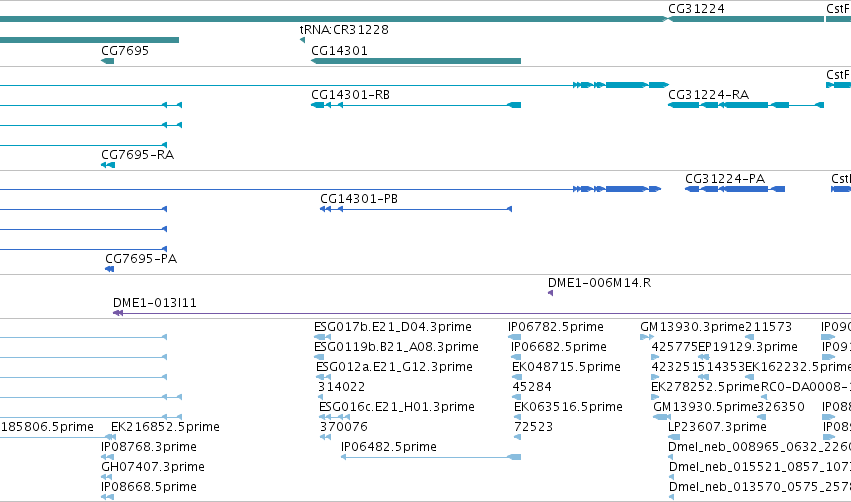The image size is (851, 502).
Task: Select the EK063516.5prime label
Action: point(568,407)
